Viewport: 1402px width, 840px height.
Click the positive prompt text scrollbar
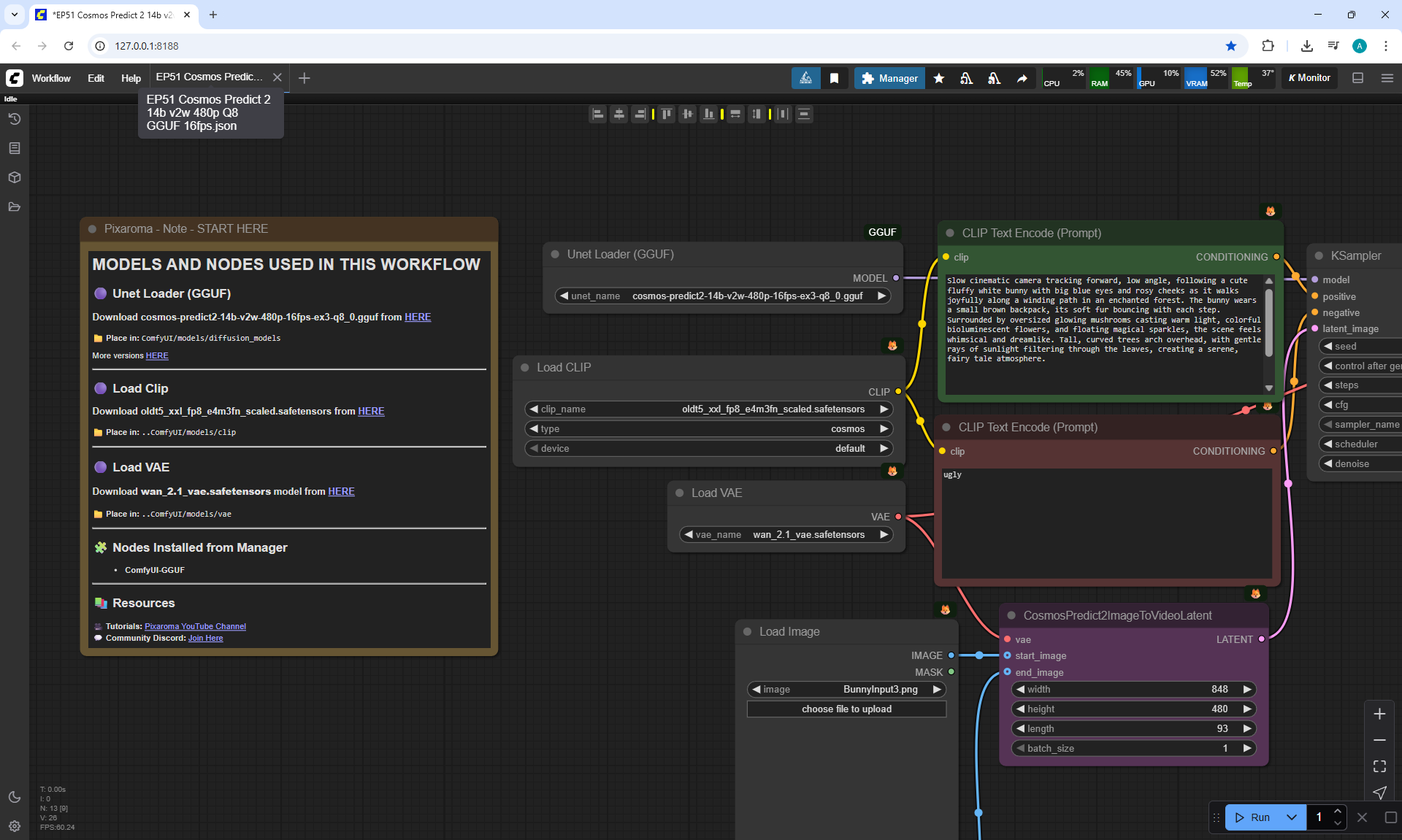pyautogui.click(x=1268, y=323)
